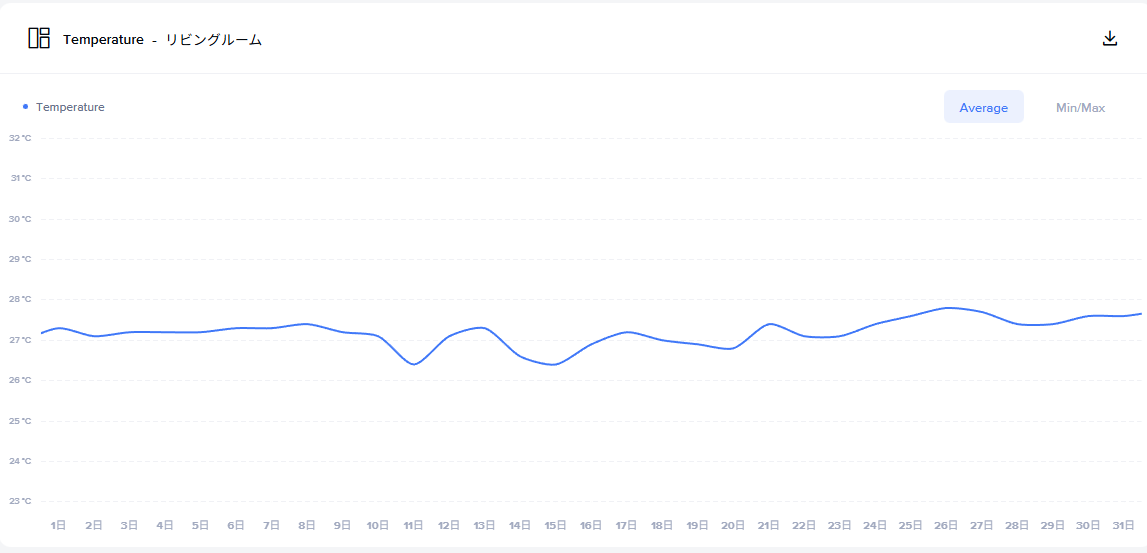The height and width of the screenshot is (553, 1147).
Task: Click the リビングルーム room name
Action: click(214, 40)
